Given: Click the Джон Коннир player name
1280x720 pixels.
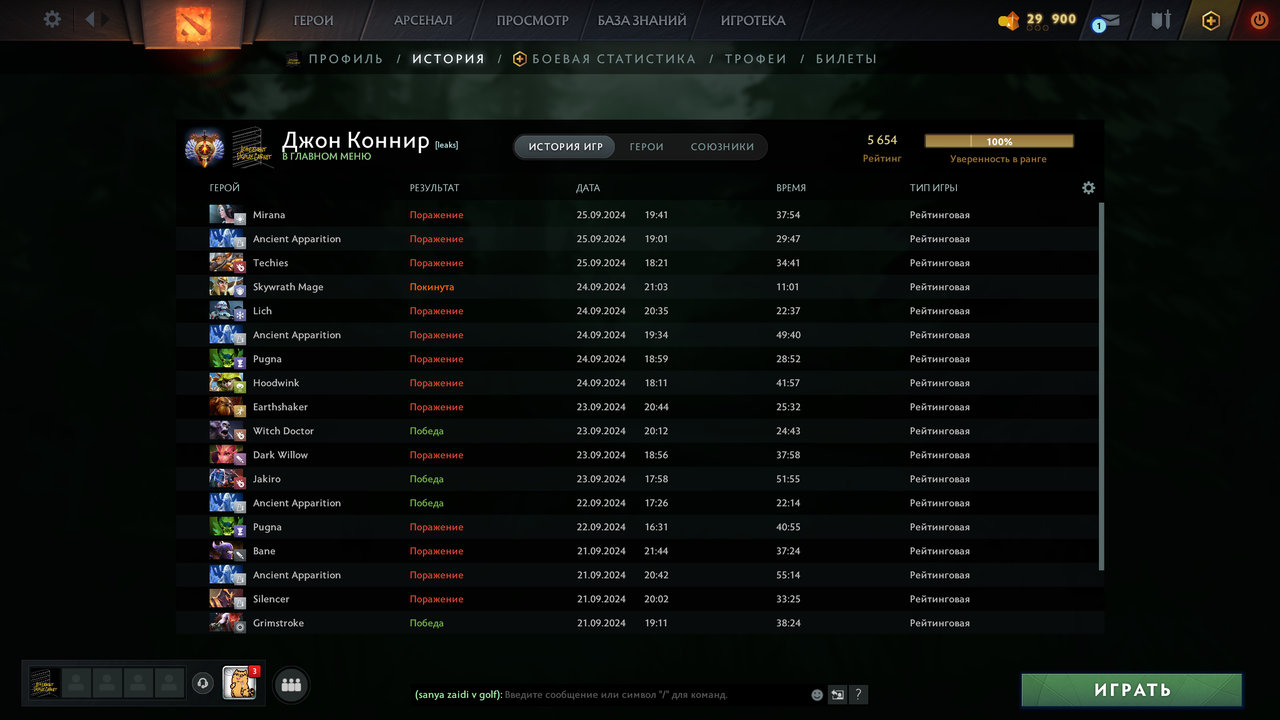Looking at the screenshot, I should (x=355, y=140).
